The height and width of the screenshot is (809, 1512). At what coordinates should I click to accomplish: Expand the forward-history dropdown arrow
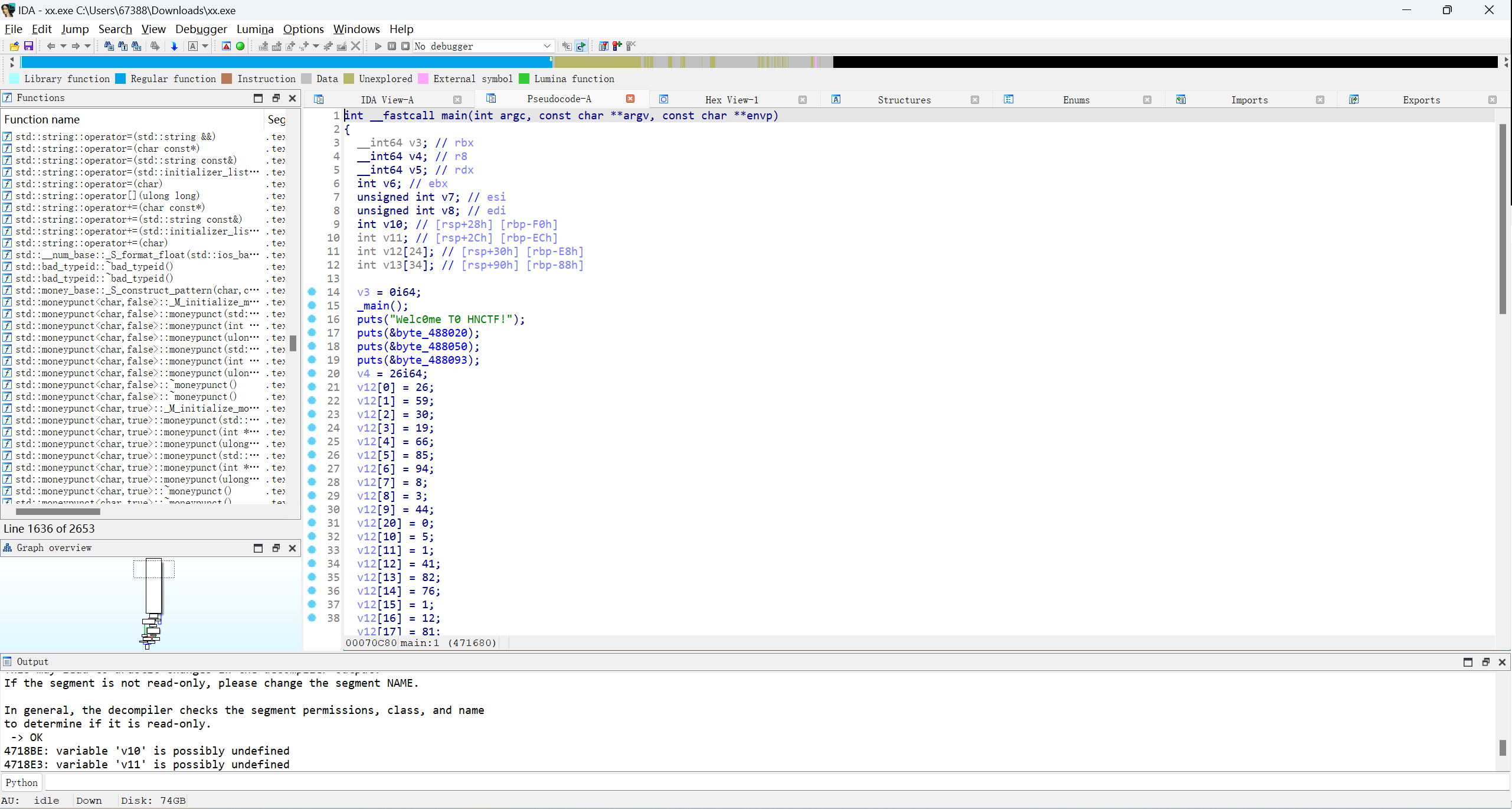pyautogui.click(x=88, y=46)
